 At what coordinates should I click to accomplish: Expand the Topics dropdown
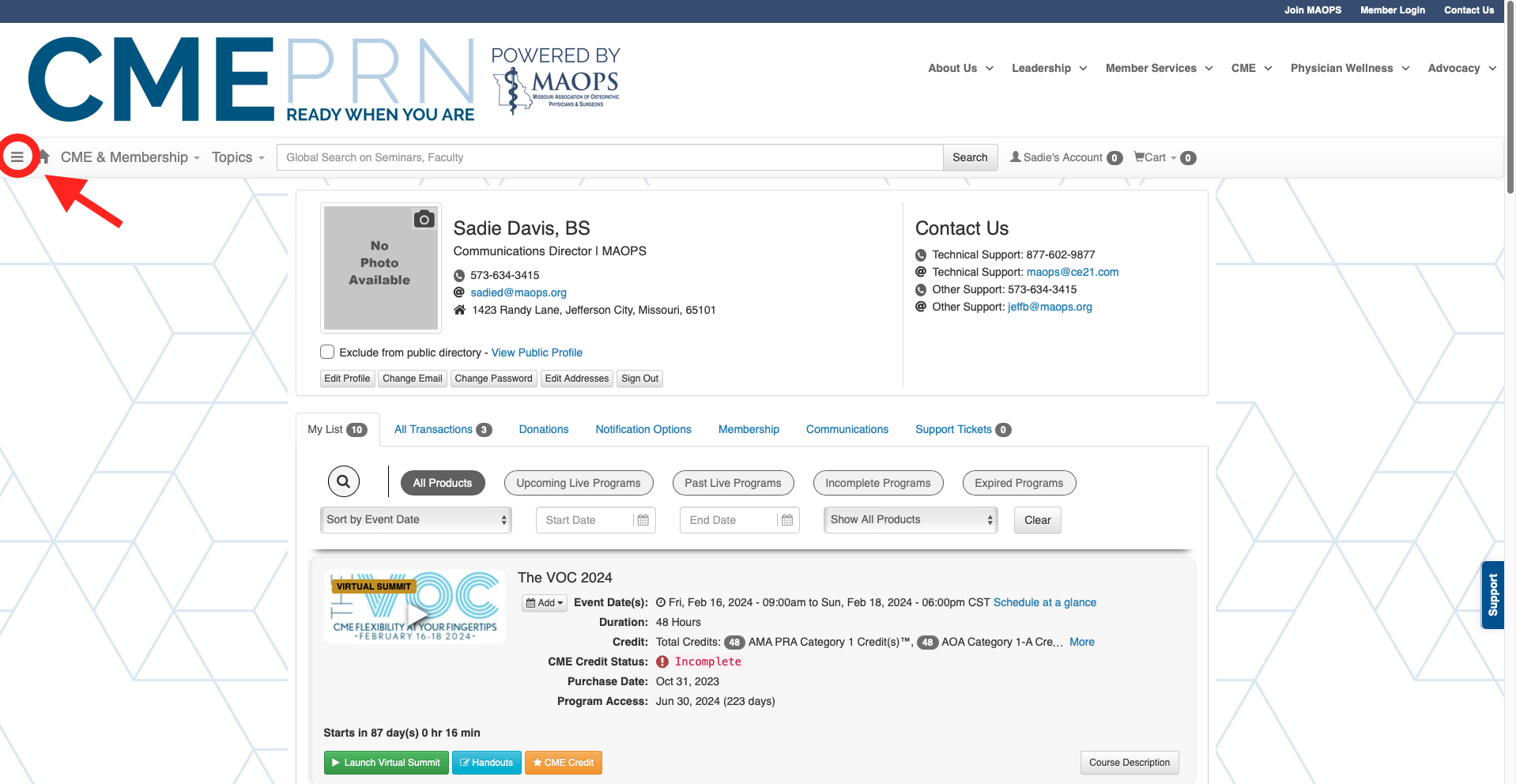coord(238,157)
